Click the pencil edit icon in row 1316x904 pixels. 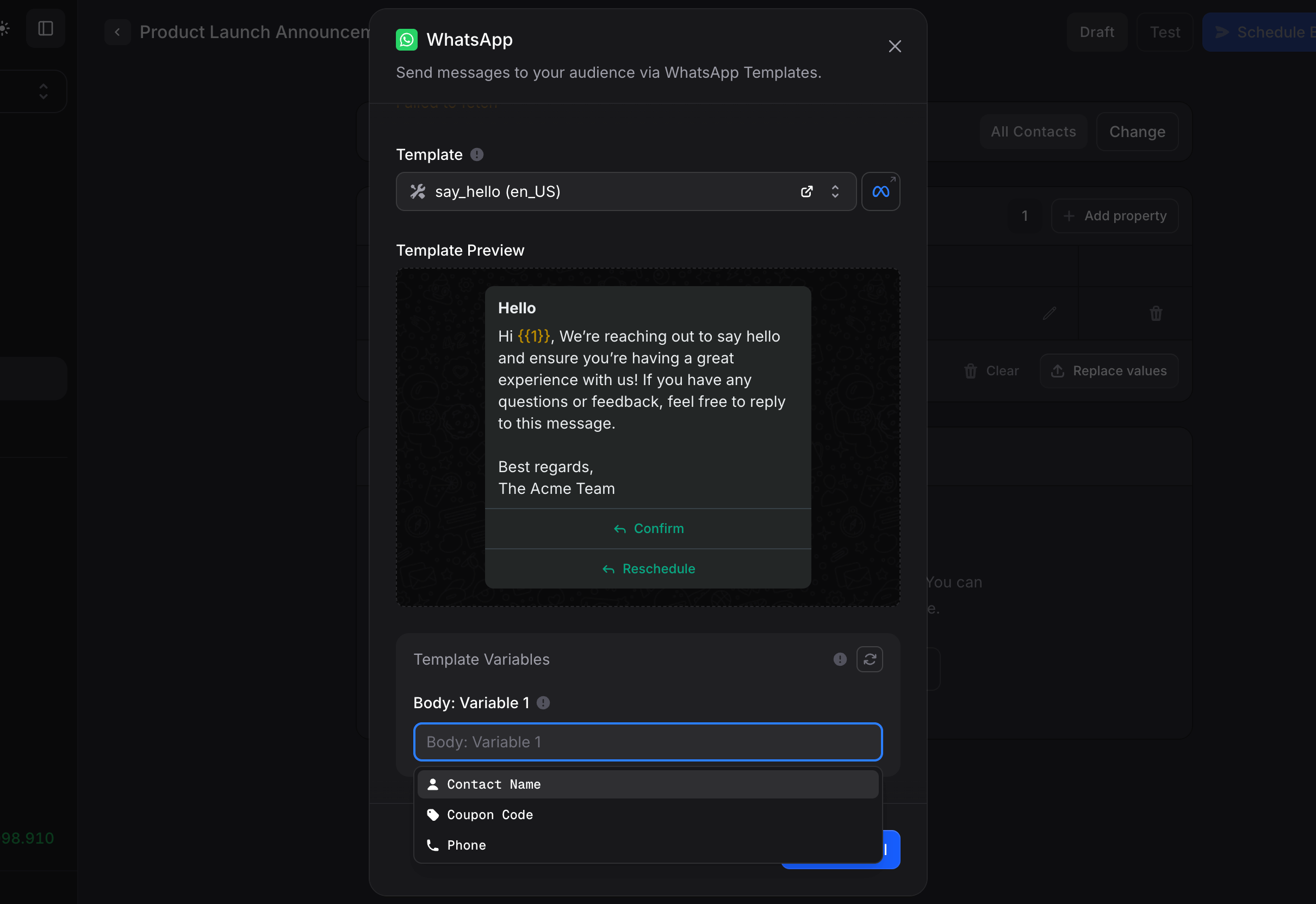[x=1049, y=313]
